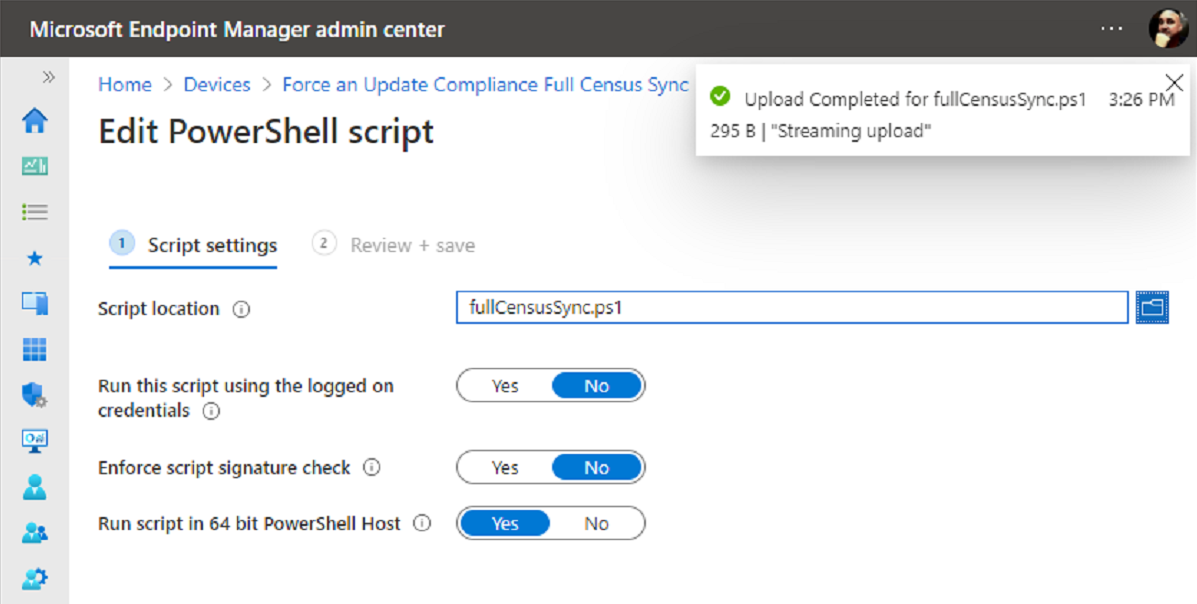Click the fullCensusSync.ps1 script location field

[792, 308]
